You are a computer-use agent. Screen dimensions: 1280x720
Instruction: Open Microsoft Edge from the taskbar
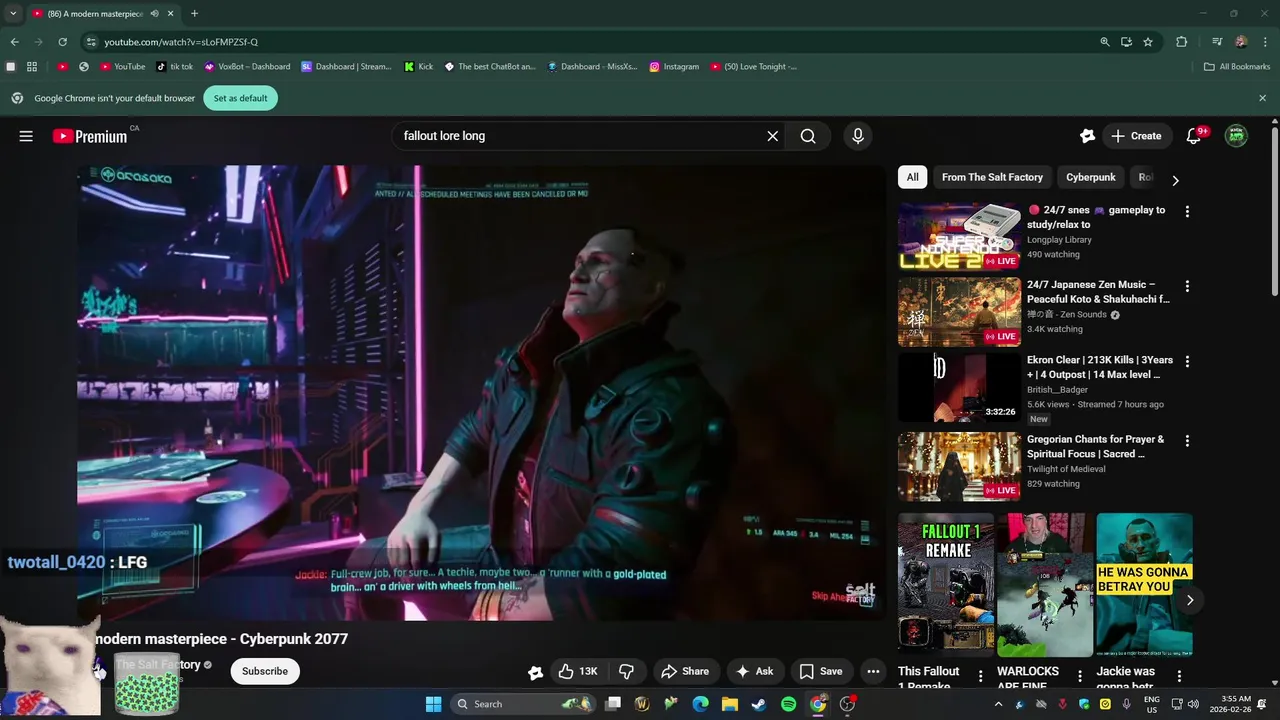(x=701, y=704)
